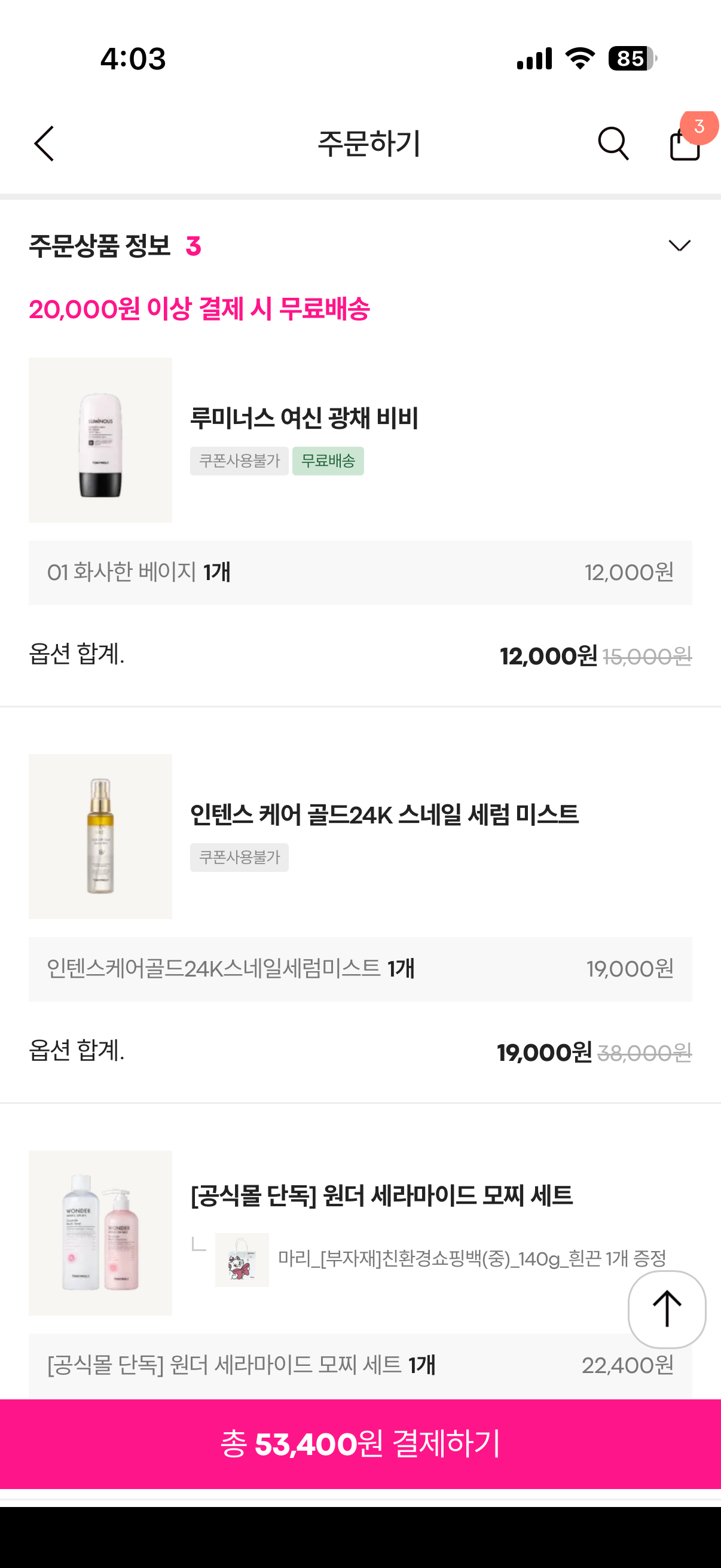Tap the green 무료배송 tag
Screen dimensions: 721x1568
328,461
